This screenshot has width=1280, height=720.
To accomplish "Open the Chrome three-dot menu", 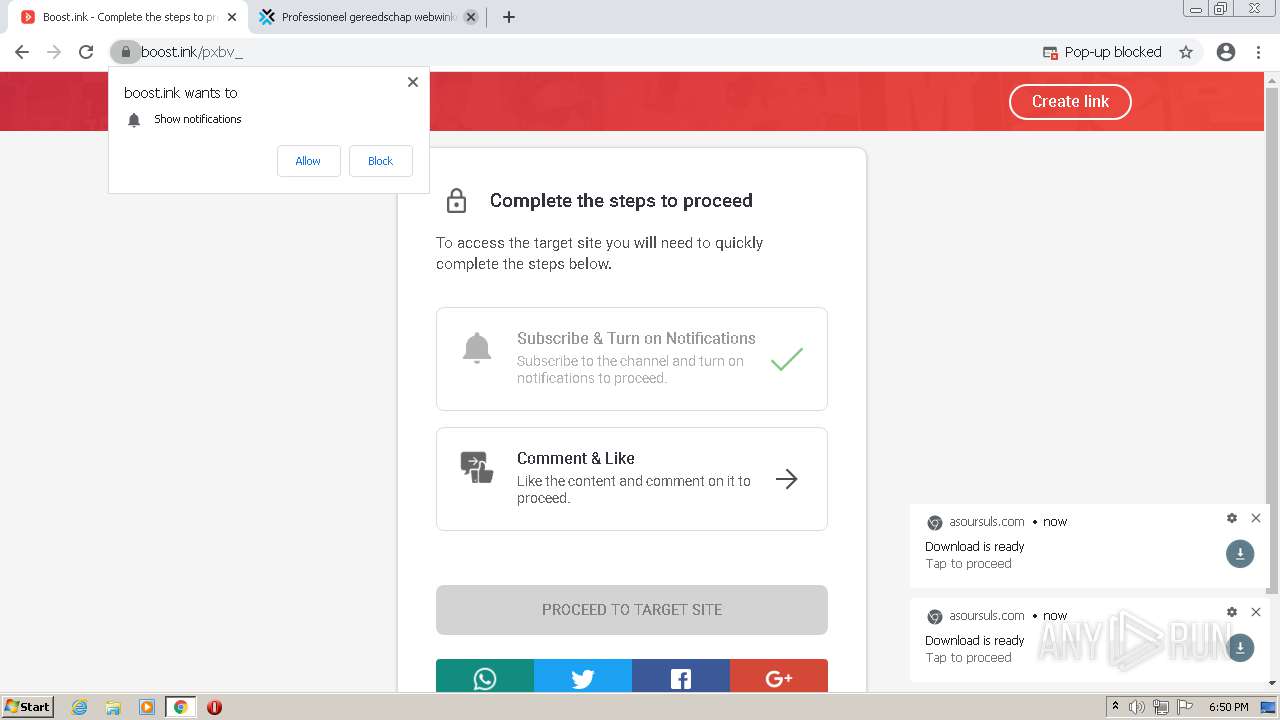I will point(1258,52).
